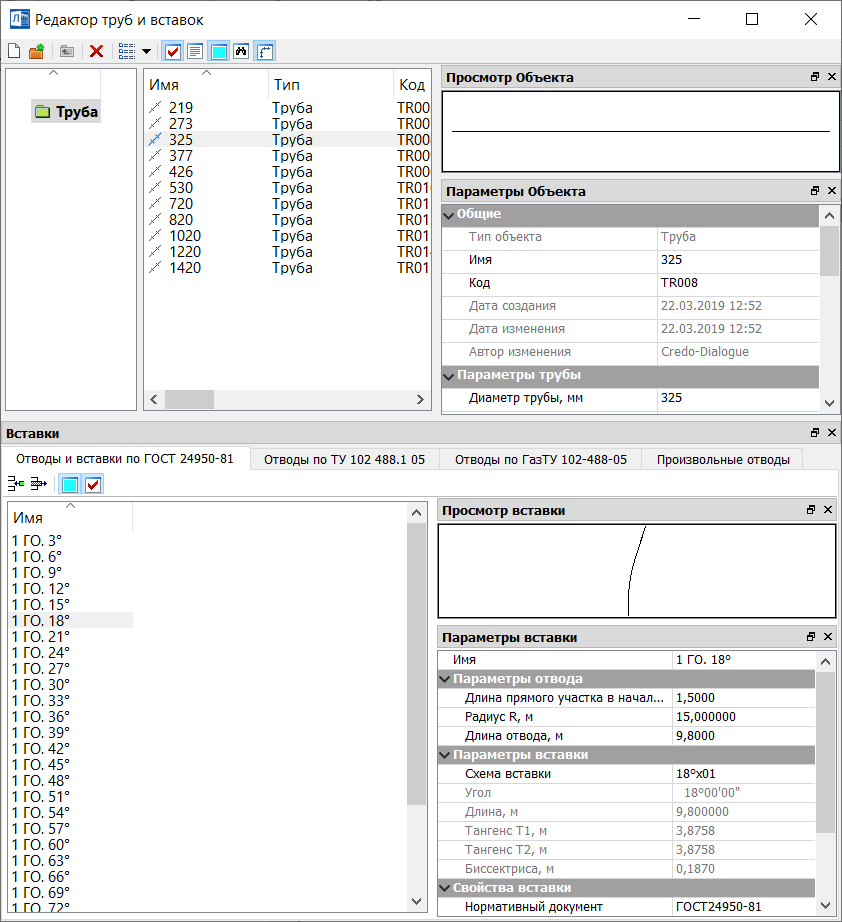Screen dimensions: 842x922
Task: Collapse the Общие section
Action: [x=449, y=215]
